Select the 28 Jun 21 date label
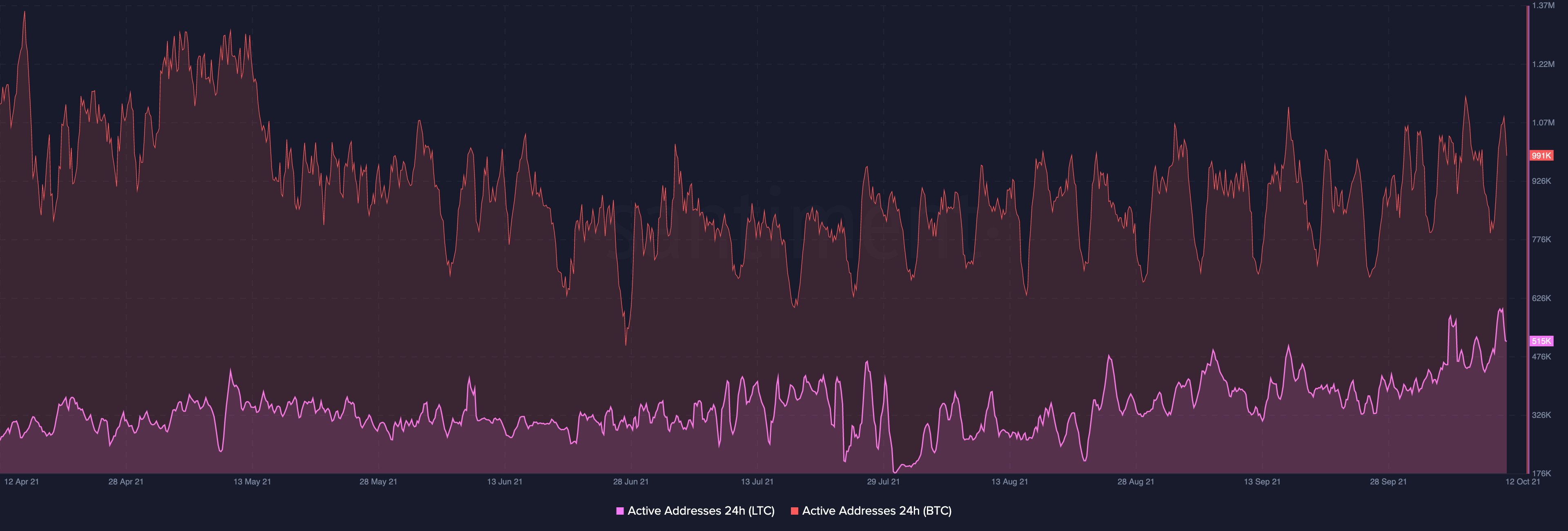 coord(630,482)
